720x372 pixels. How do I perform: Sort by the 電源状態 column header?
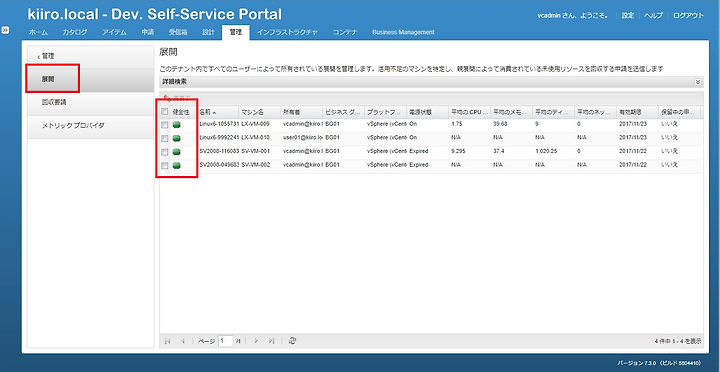[427, 112]
